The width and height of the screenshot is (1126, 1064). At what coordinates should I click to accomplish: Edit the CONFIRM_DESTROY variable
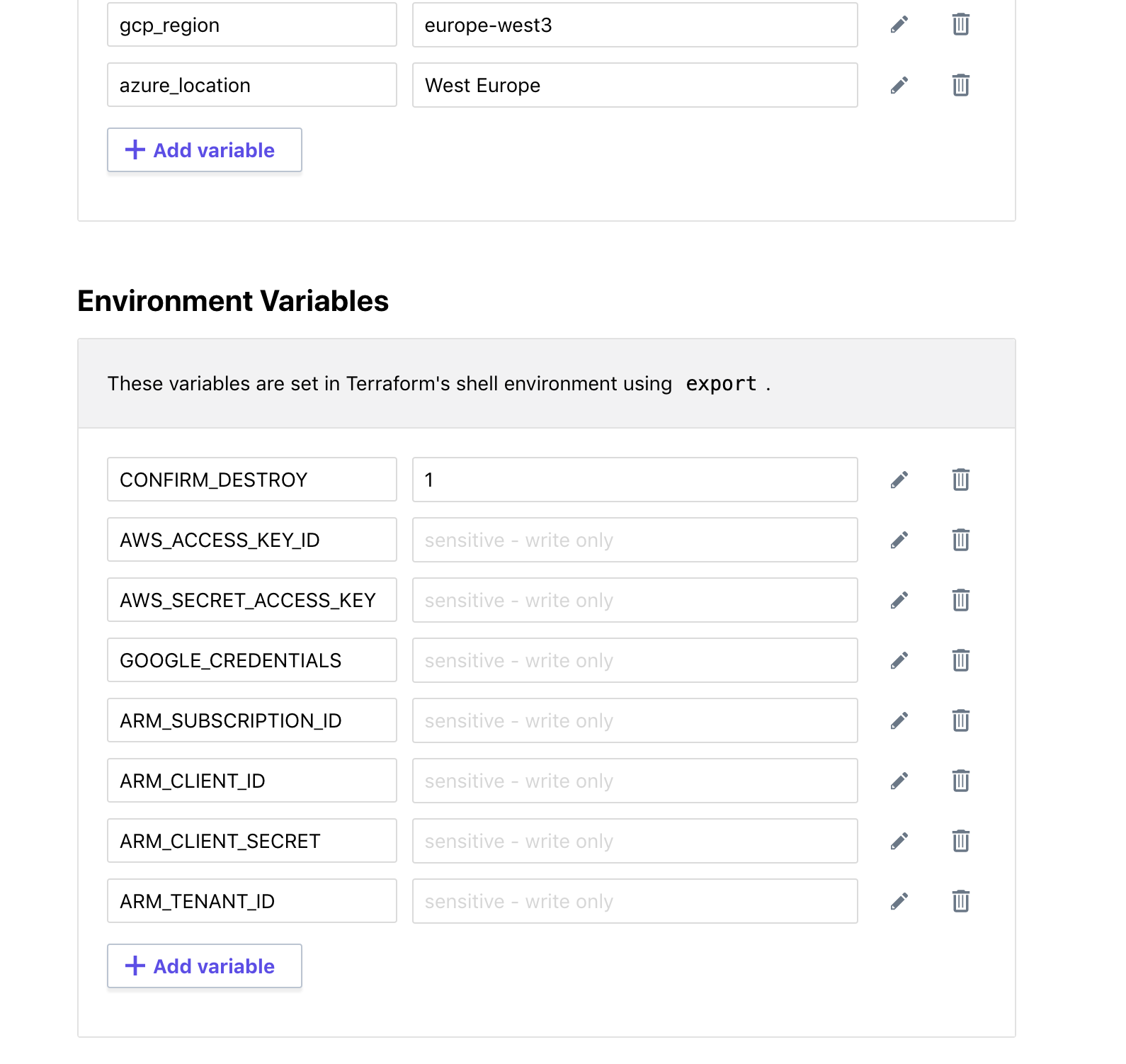[899, 480]
